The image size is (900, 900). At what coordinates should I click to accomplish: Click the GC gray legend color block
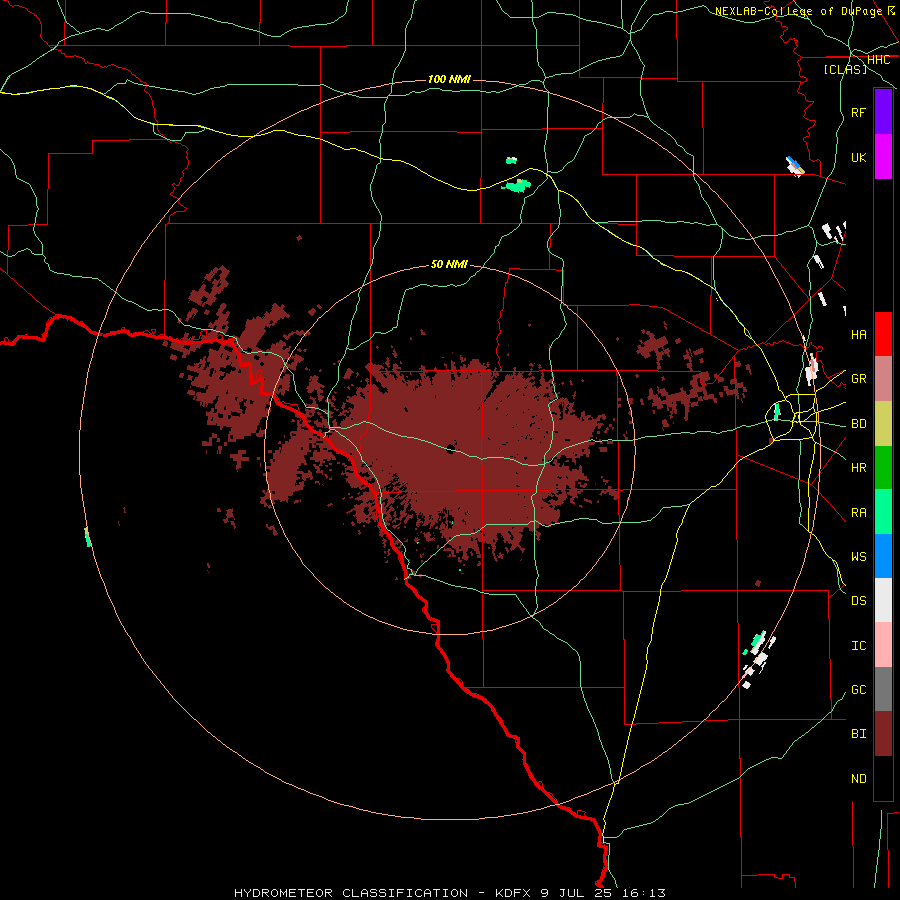click(883, 689)
